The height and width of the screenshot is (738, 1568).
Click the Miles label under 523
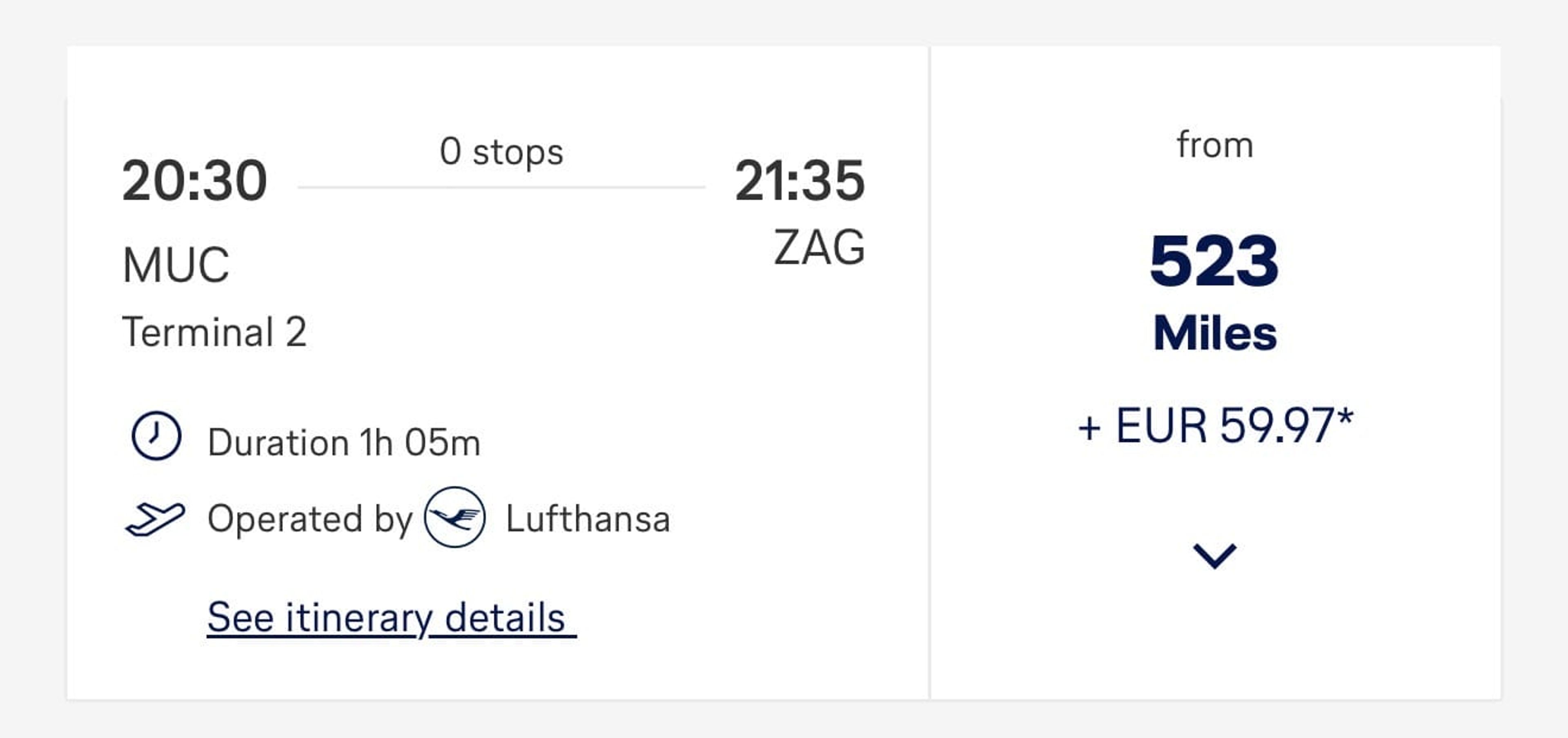(1215, 333)
